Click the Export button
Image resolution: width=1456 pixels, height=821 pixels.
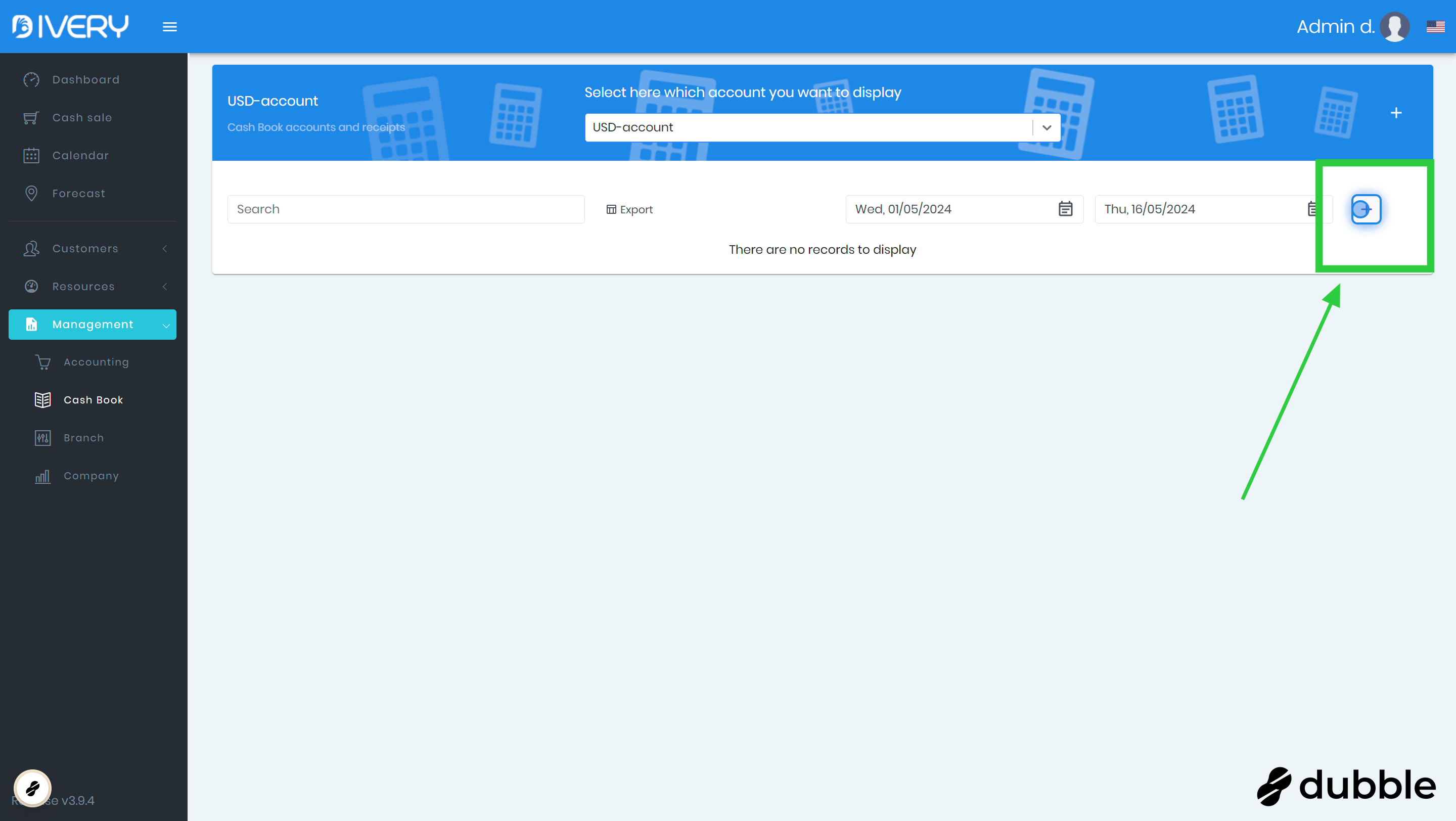click(629, 210)
